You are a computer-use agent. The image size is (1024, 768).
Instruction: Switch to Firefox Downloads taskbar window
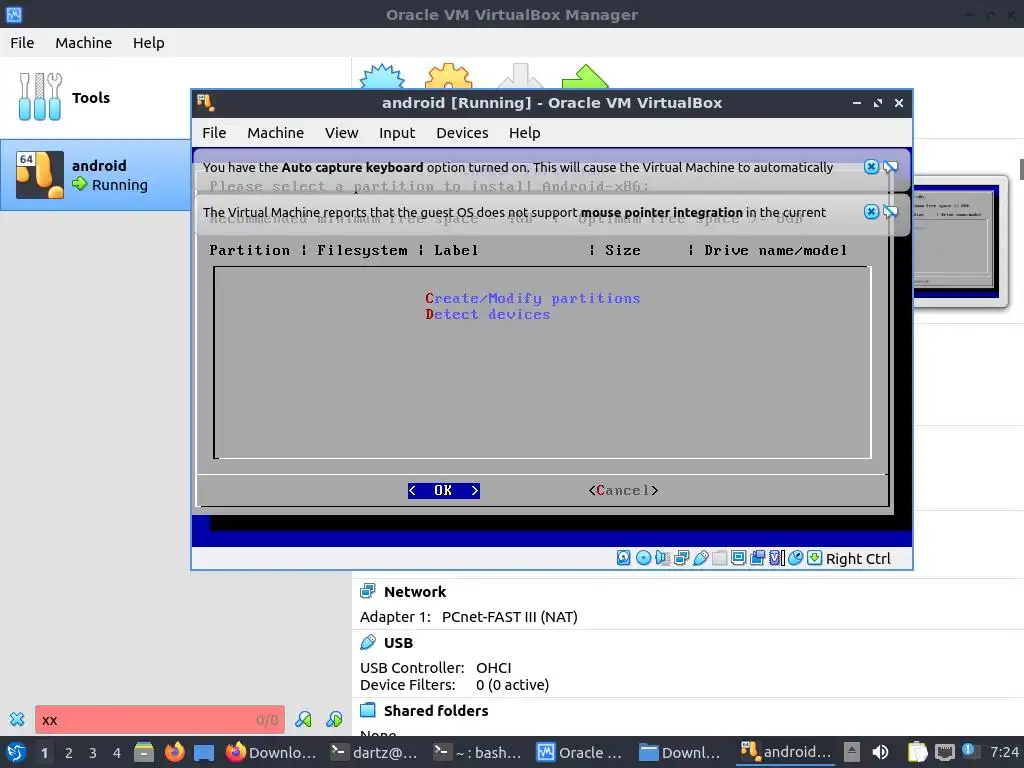270,752
